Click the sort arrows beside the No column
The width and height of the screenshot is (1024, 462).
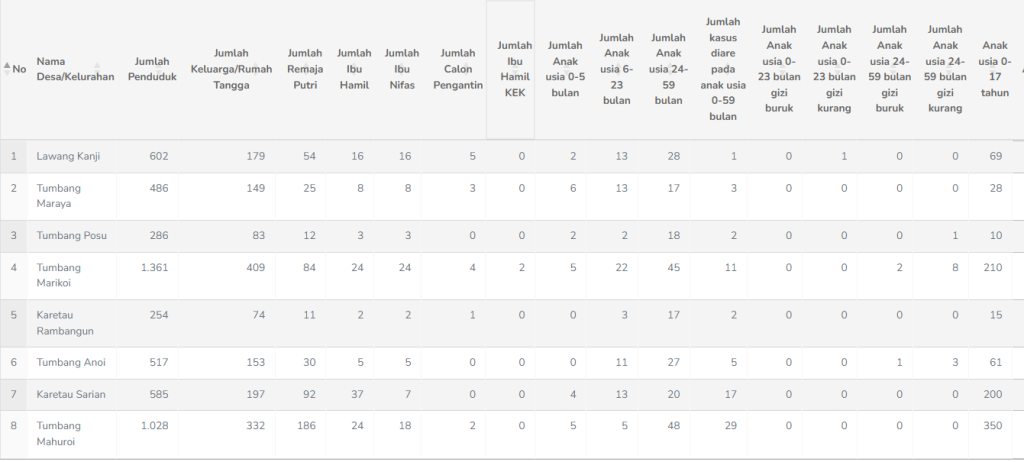[8, 69]
